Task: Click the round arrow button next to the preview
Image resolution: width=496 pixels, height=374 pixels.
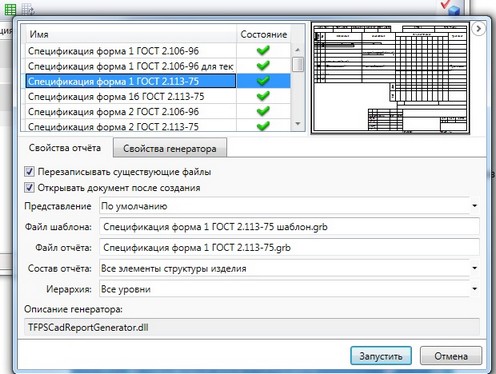Action: (479, 29)
